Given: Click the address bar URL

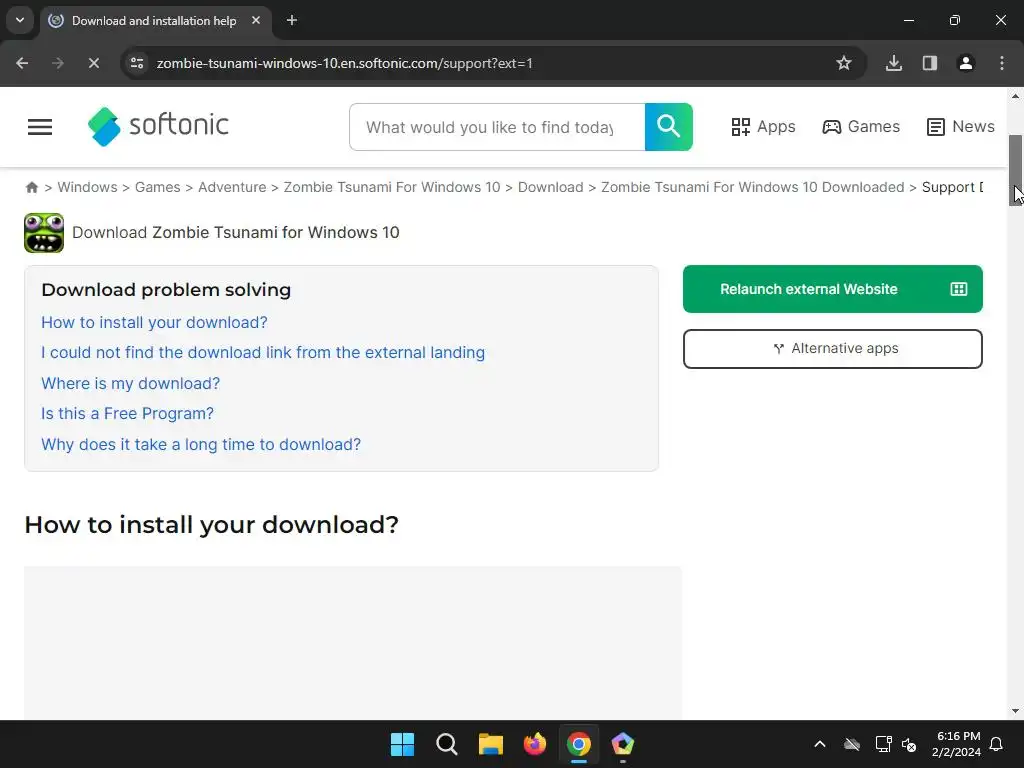Looking at the screenshot, I should pos(344,63).
